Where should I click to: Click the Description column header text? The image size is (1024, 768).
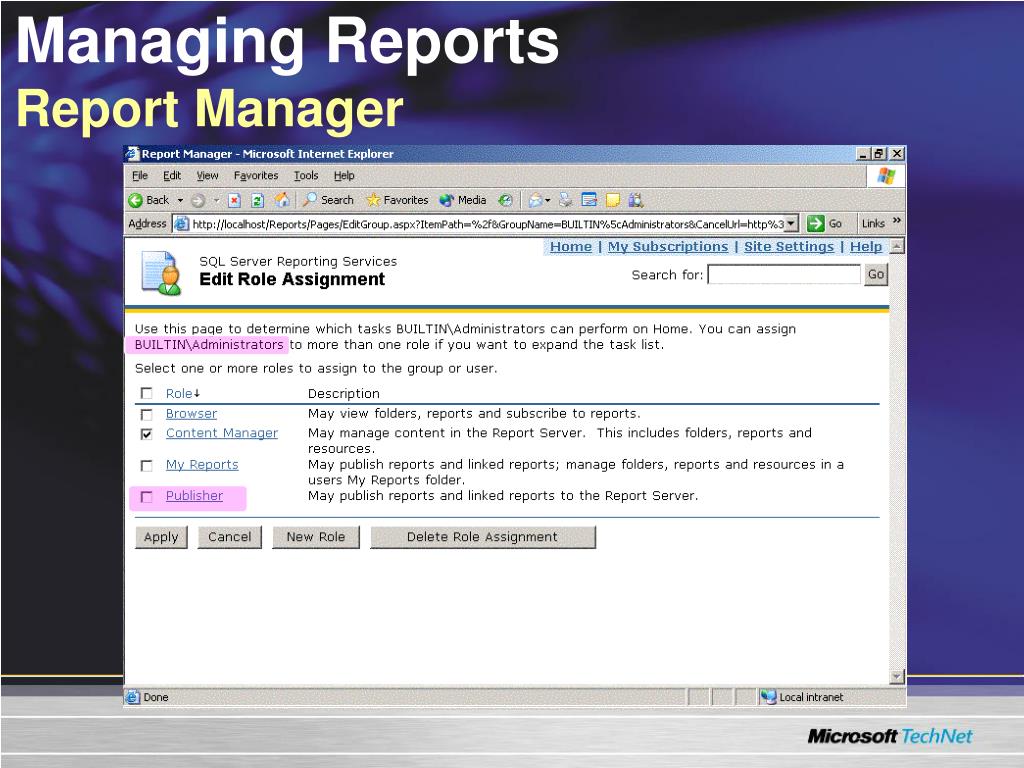344,393
